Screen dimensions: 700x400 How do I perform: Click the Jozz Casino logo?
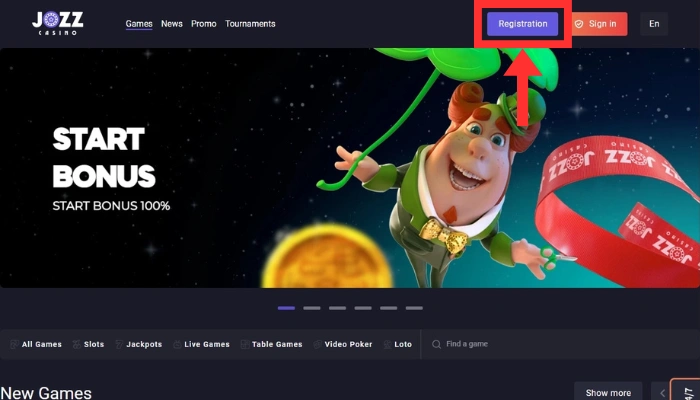(x=56, y=23)
